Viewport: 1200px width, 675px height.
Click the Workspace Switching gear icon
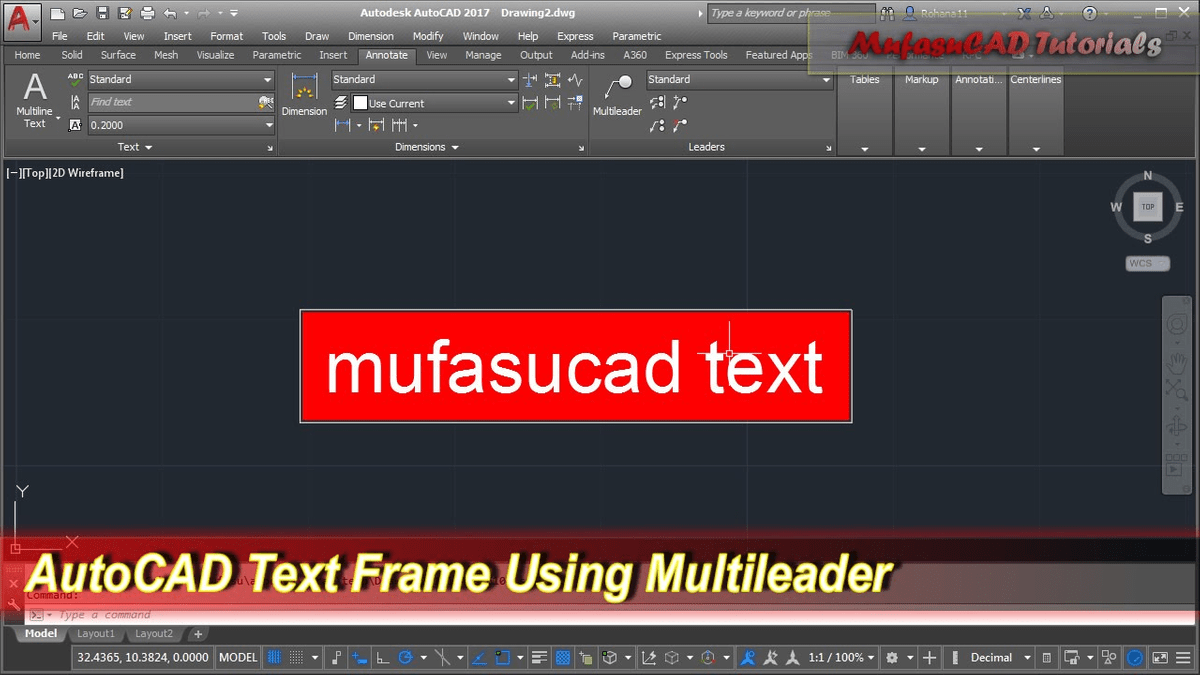[892, 658]
